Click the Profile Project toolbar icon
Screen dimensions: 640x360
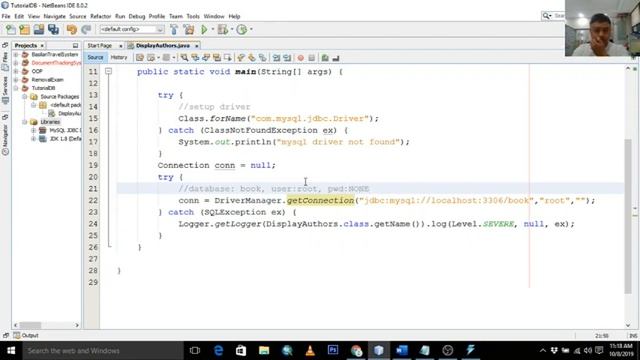tap(242, 29)
